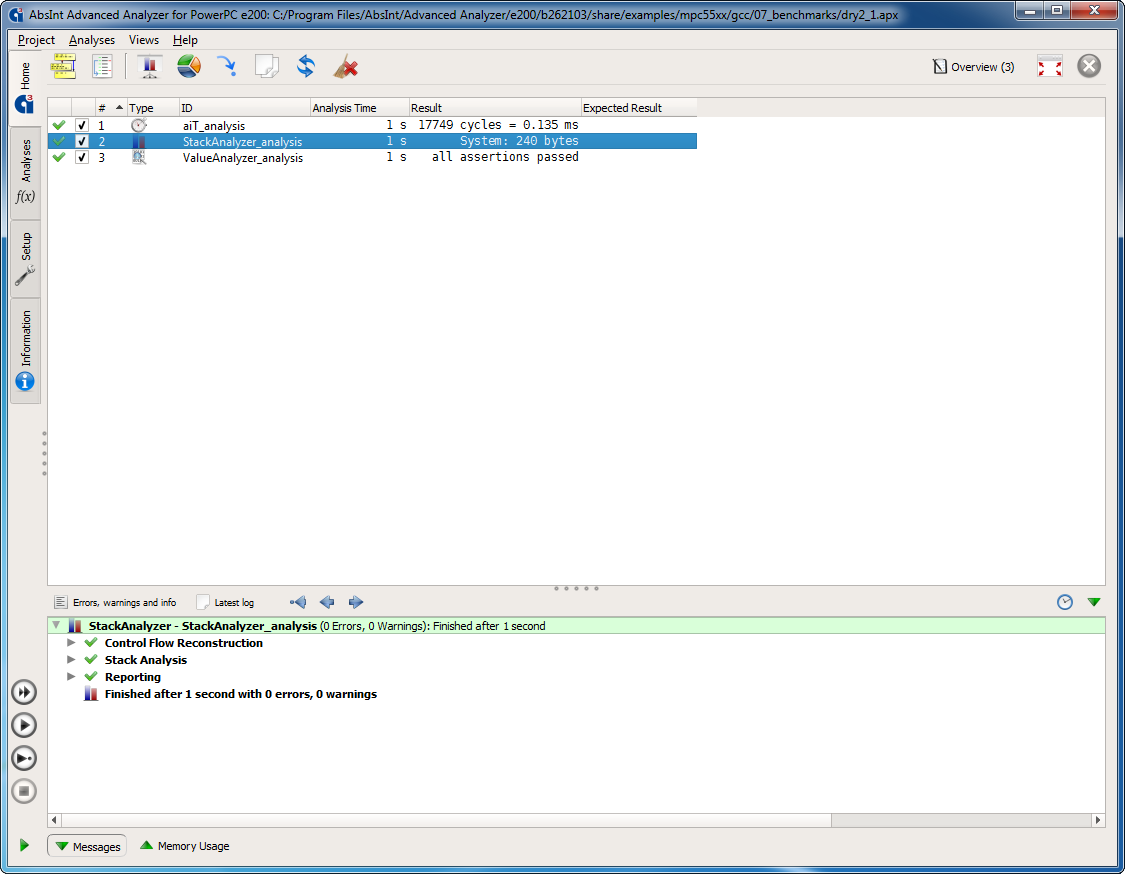This screenshot has width=1125, height=874.
Task: Click the ValueAnalyzer magnifier type icon
Action: (x=138, y=157)
